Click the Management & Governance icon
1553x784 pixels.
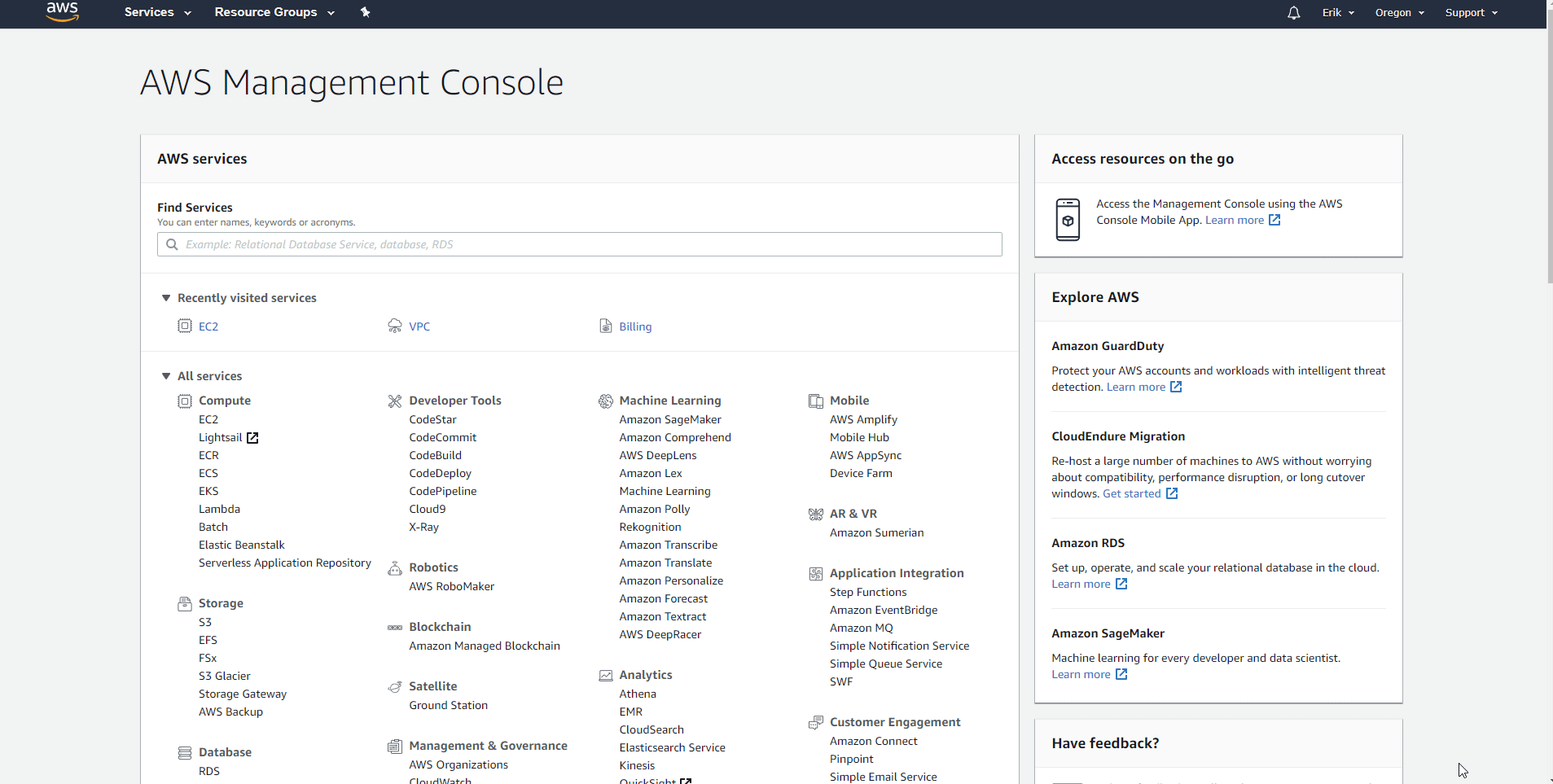coord(395,746)
